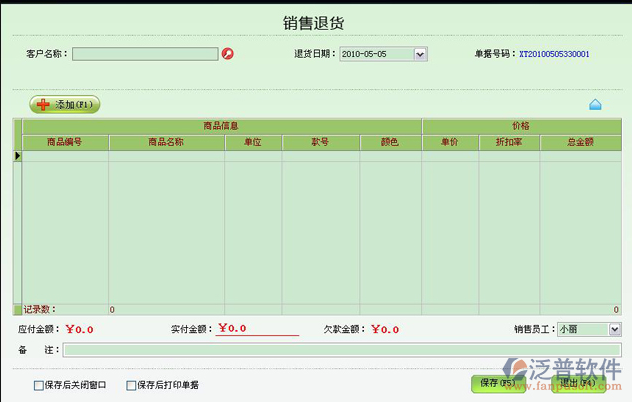Toggle 保存后打印单据 checkbox
Screen dimensions: 632x402
131,385
